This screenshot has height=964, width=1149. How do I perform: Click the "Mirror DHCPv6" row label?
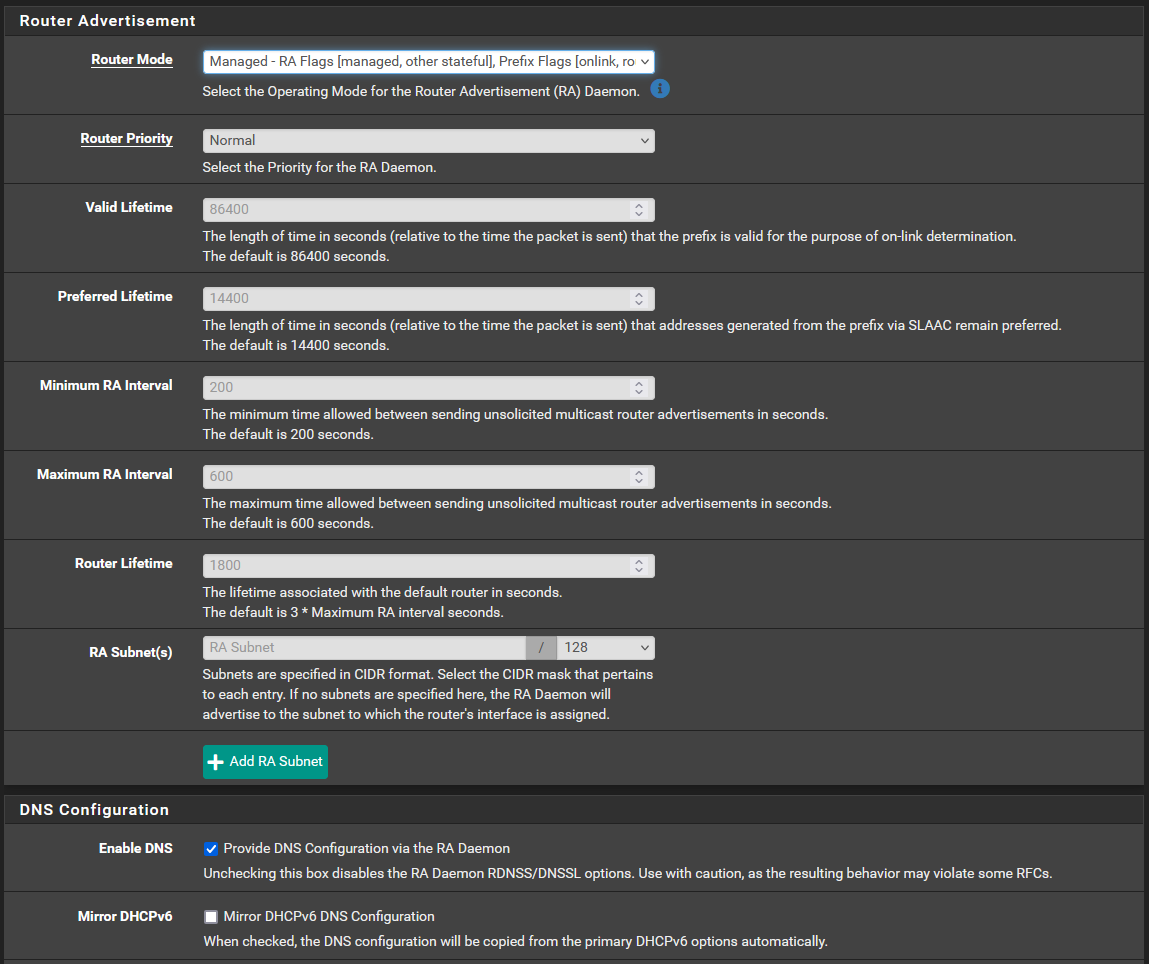[x=125, y=916]
